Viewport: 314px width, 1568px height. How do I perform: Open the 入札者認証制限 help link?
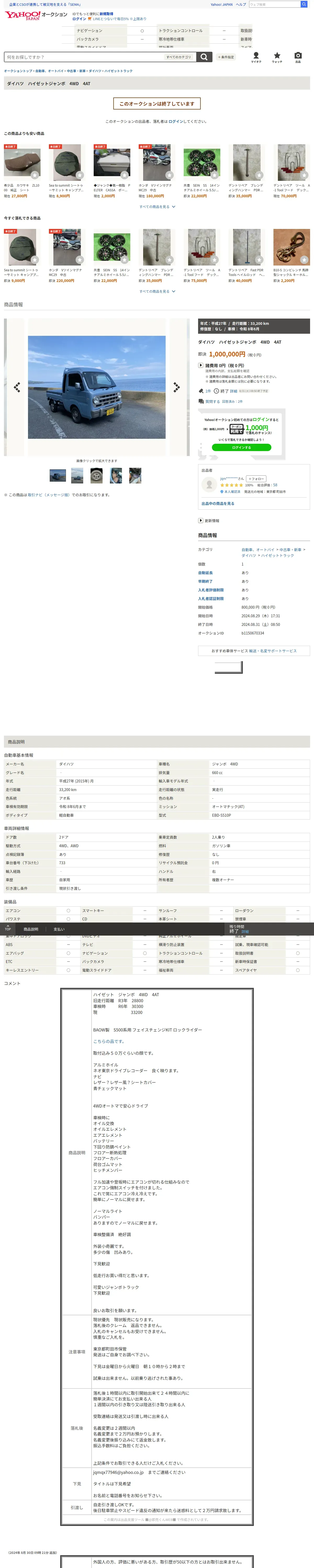point(211,598)
